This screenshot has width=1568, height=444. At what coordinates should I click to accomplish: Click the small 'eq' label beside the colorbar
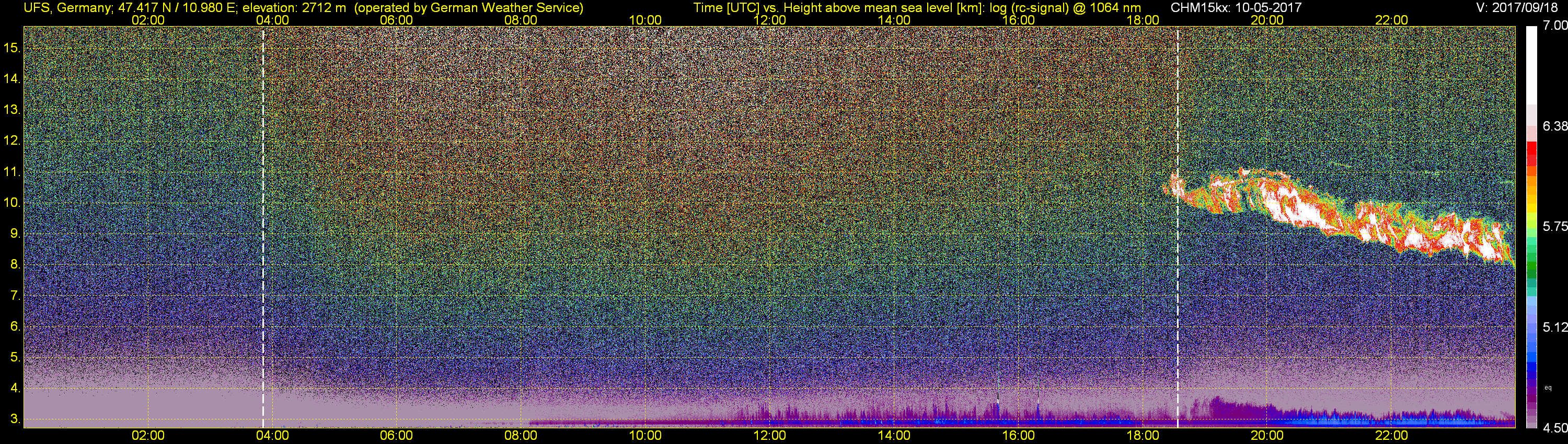[1548, 388]
